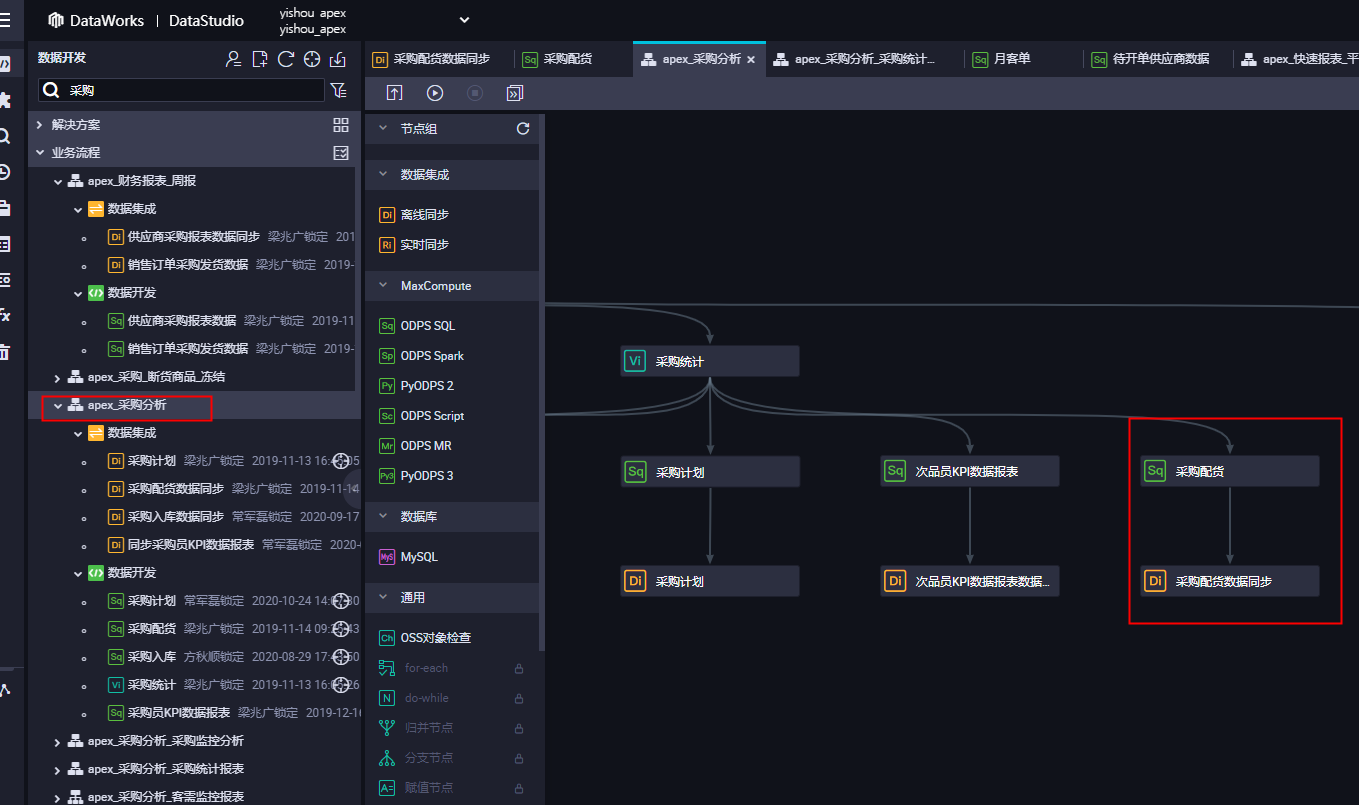Click the DataStudio title link
Screen dimensions: 1359x805
[x=205, y=20]
